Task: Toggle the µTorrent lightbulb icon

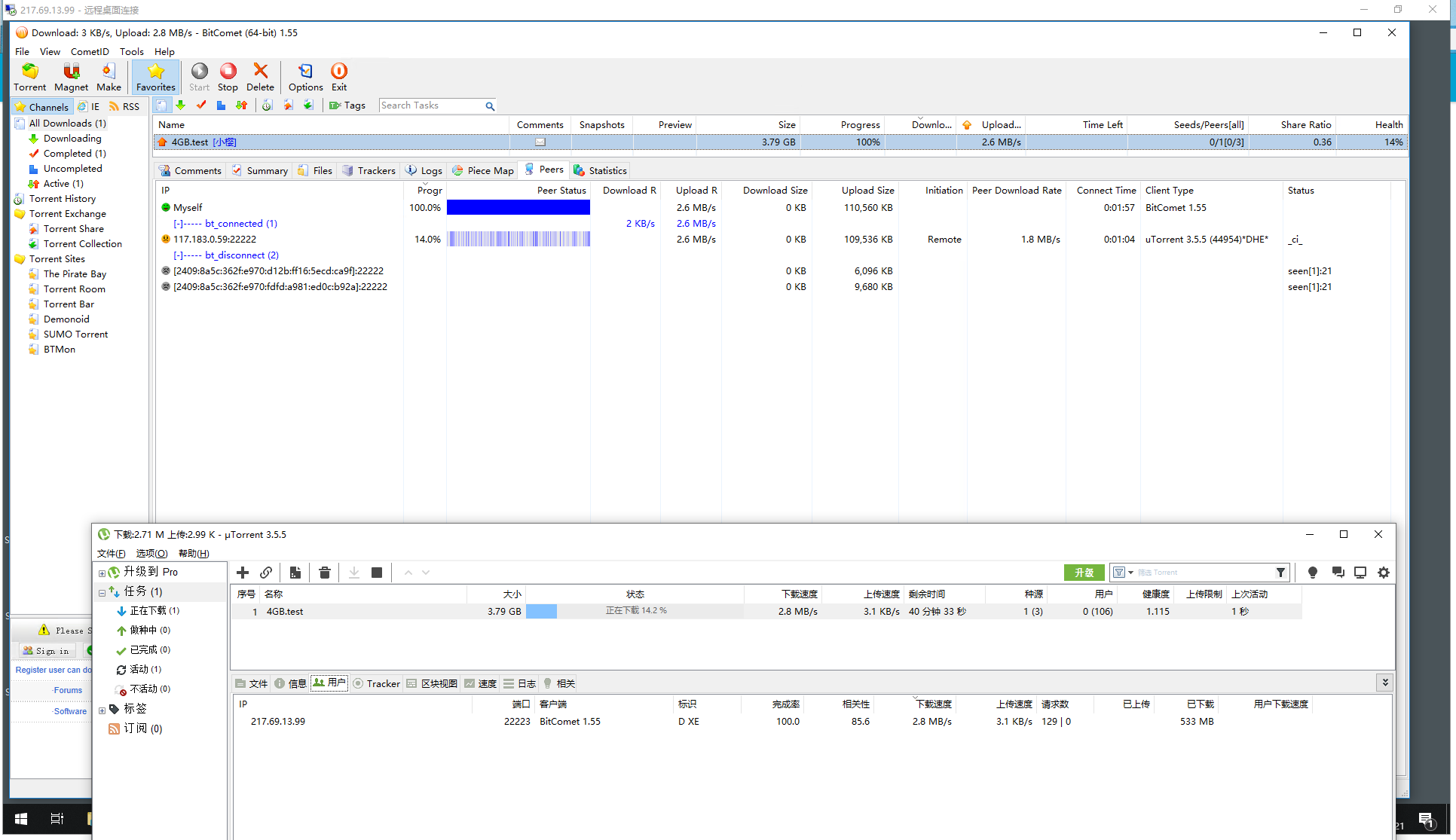Action: click(1312, 573)
